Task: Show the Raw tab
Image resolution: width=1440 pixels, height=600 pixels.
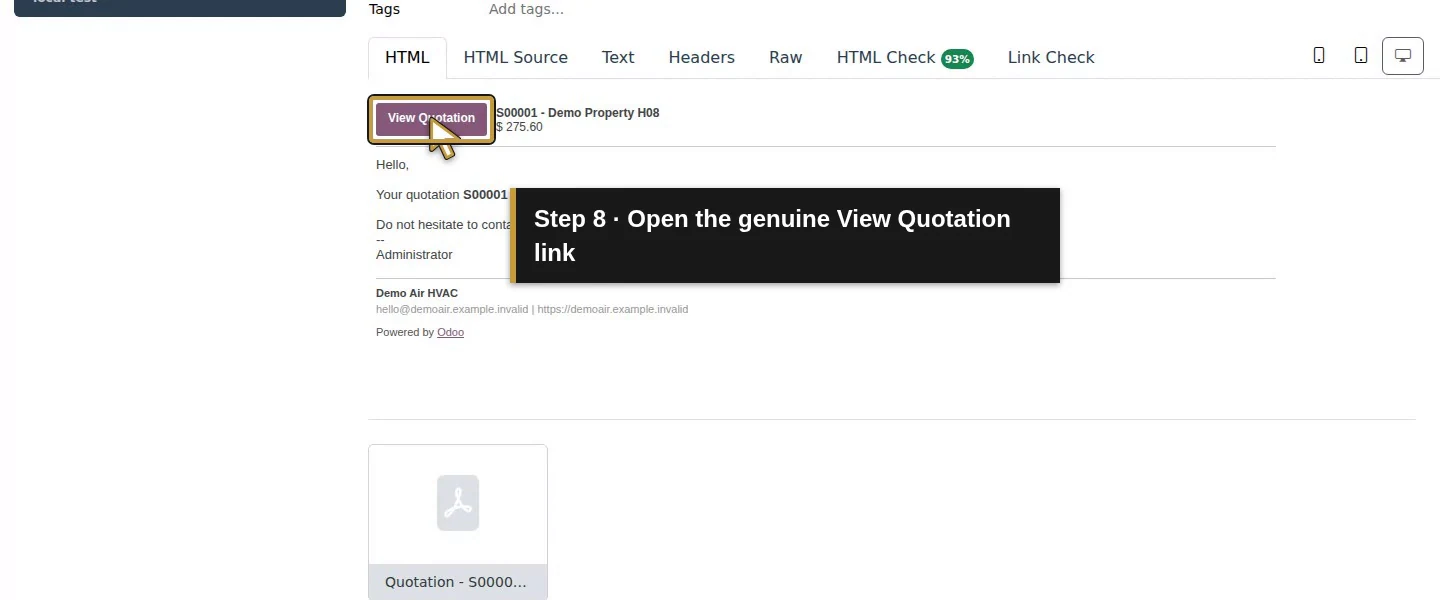Action: point(786,58)
